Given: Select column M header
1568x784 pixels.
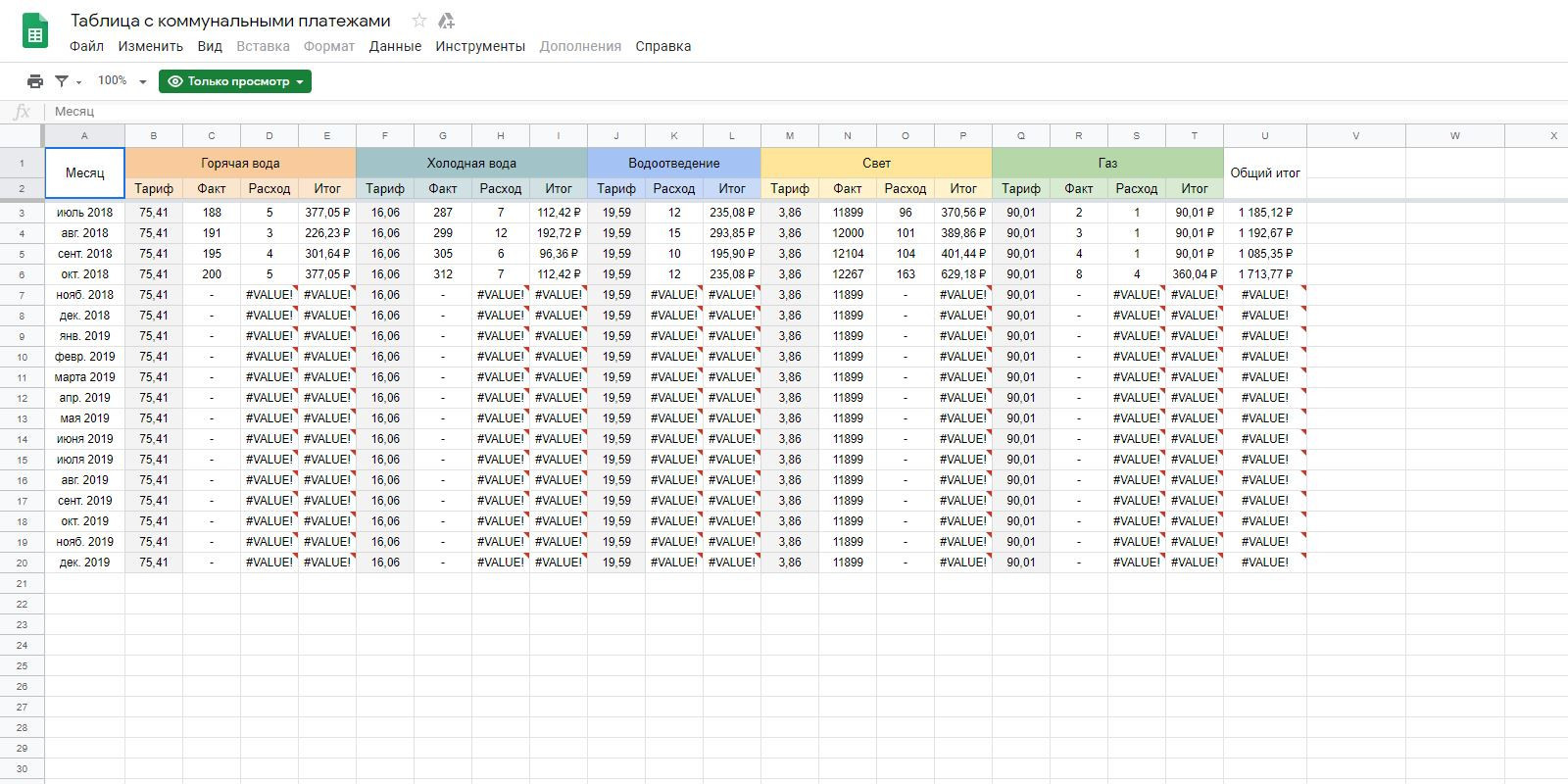Looking at the screenshot, I should tap(790, 135).
